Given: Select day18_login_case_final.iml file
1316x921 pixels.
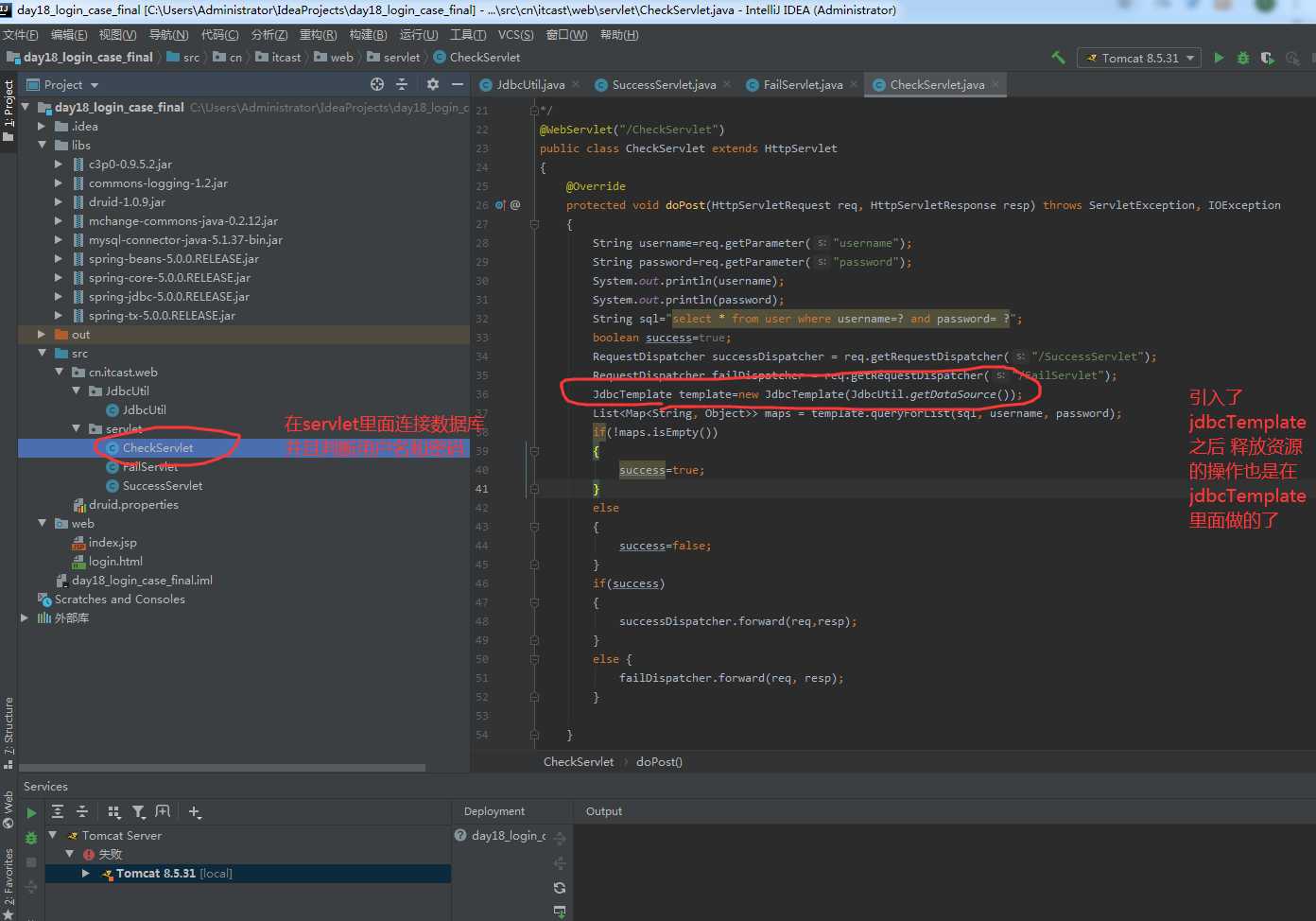Looking at the screenshot, I should tap(142, 581).
